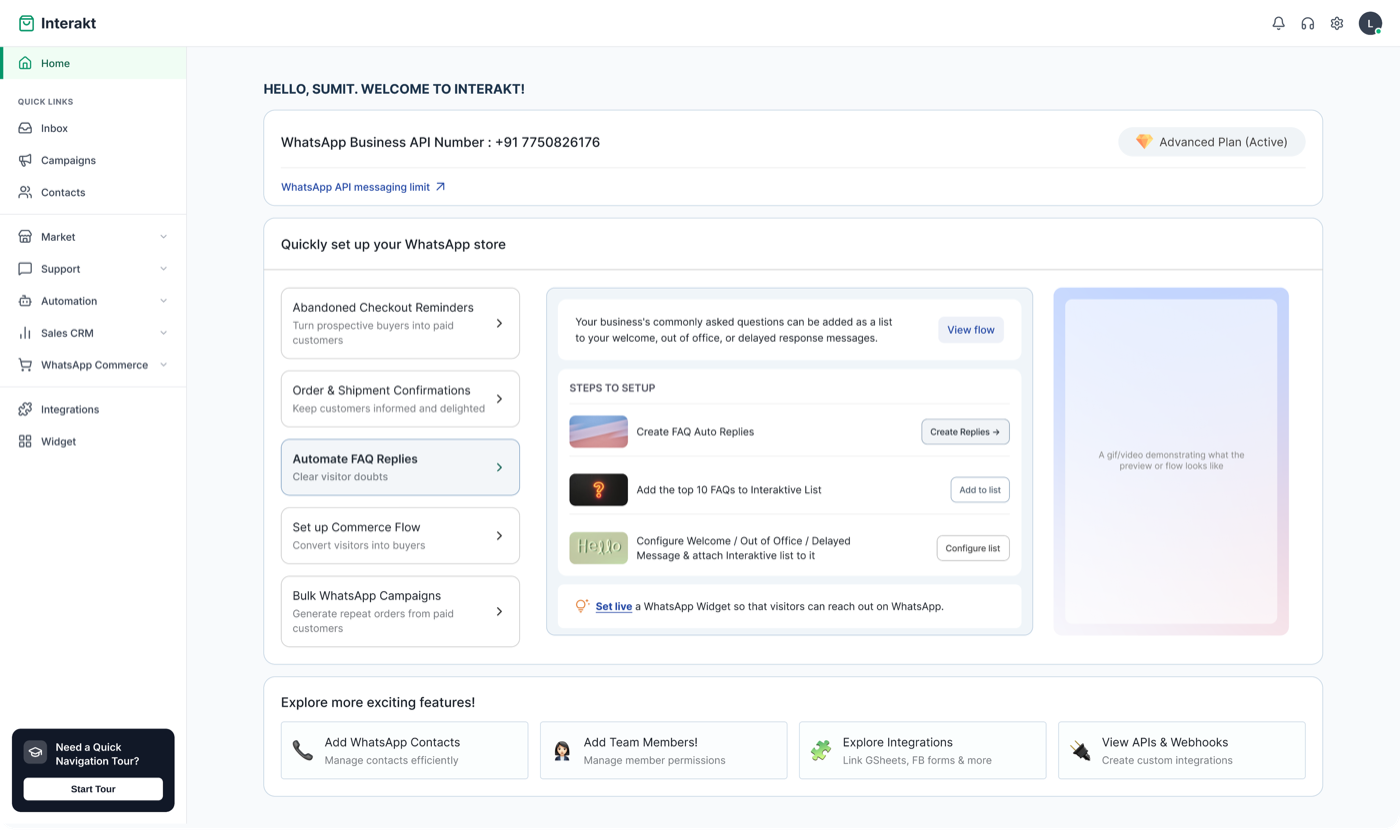Expand the WhatsApp Commerce menu chevron
This screenshot has width=1400, height=830.
[164, 365]
